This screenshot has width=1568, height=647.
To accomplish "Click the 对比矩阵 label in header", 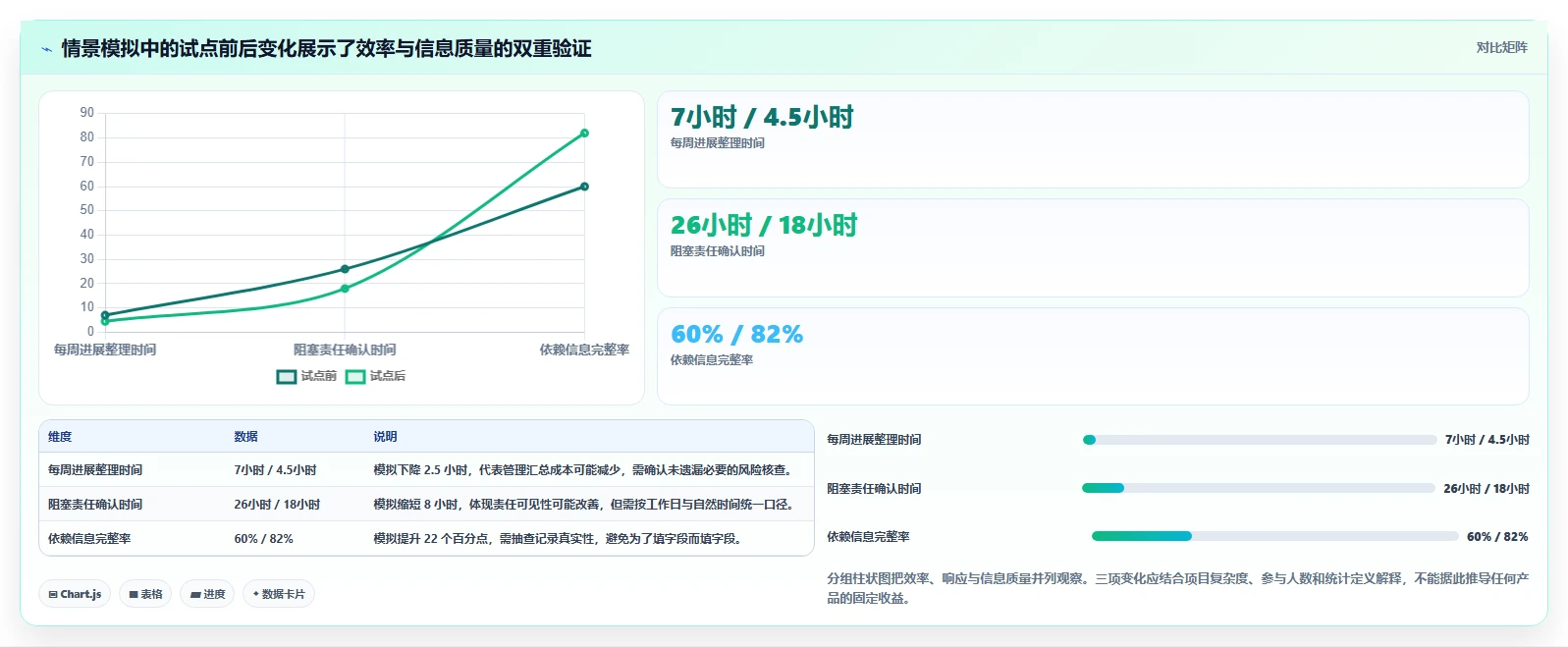I will point(1501,47).
